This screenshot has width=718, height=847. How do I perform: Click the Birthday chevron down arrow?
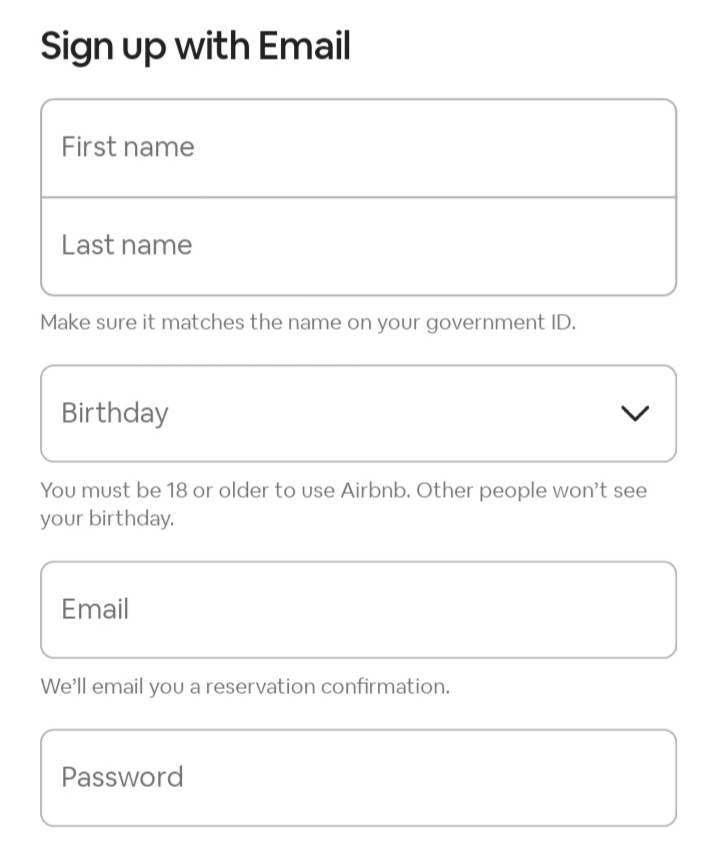click(x=635, y=413)
